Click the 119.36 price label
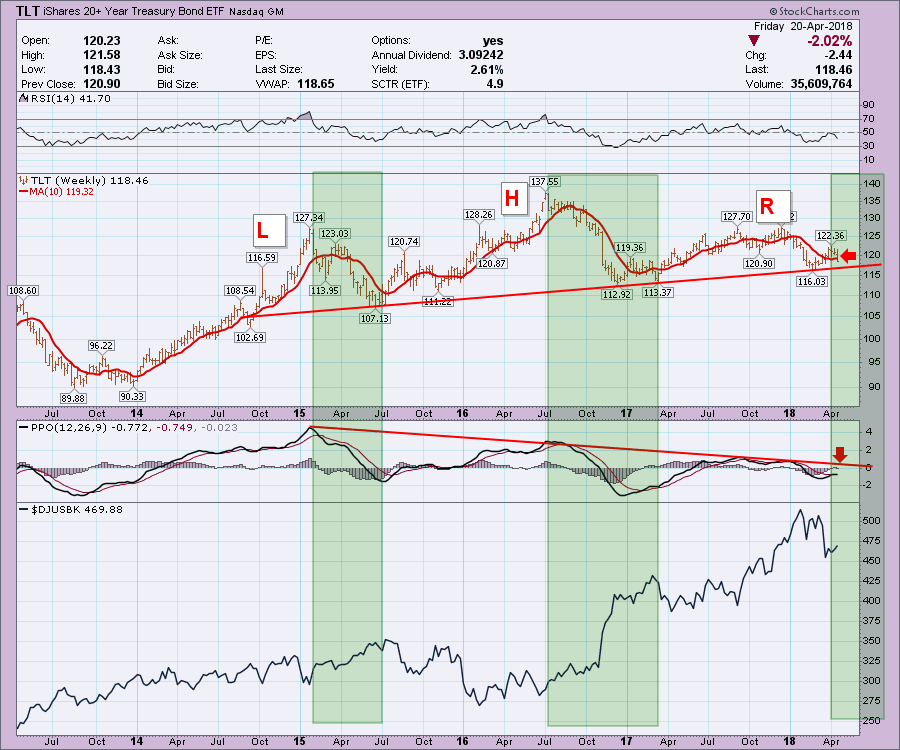Screen dimensions: 900x750 (630, 248)
